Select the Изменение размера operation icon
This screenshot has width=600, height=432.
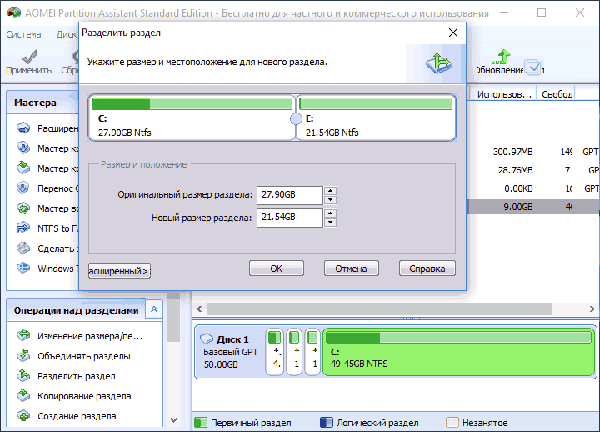[x=23, y=336]
